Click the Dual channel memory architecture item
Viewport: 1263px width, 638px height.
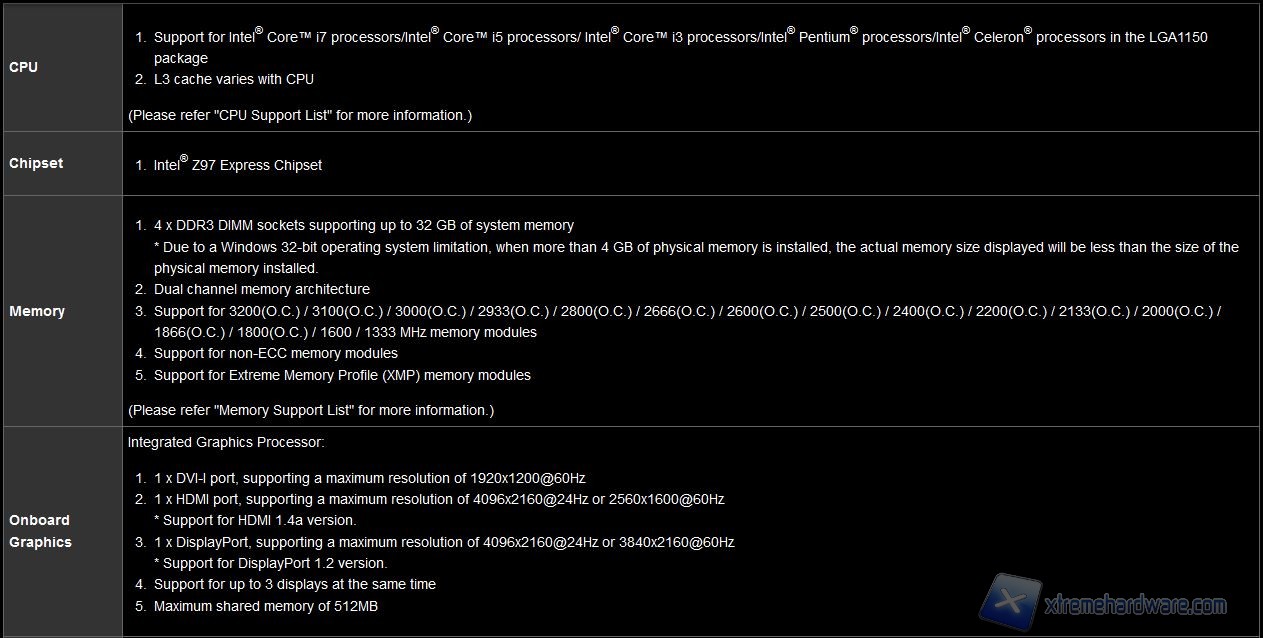click(262, 289)
